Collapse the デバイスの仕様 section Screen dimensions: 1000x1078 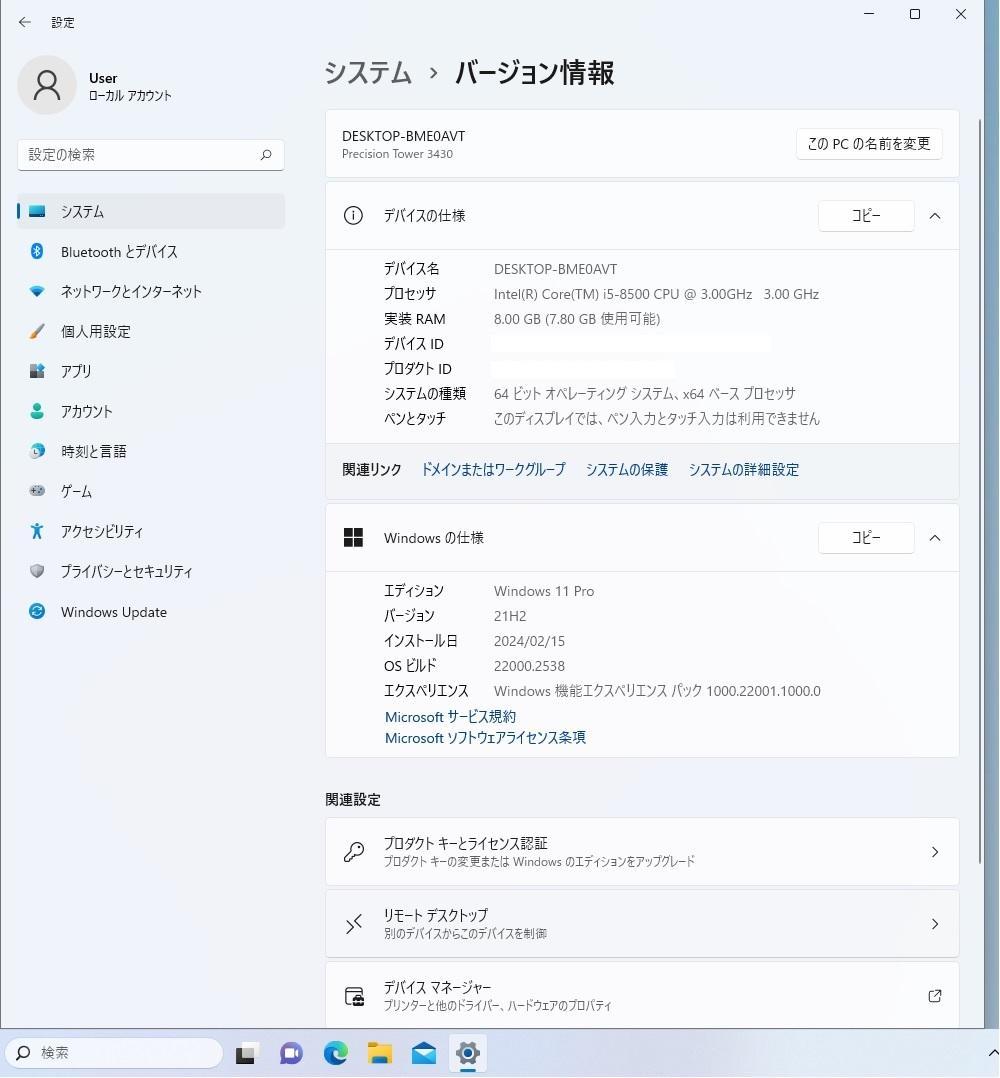[934, 215]
